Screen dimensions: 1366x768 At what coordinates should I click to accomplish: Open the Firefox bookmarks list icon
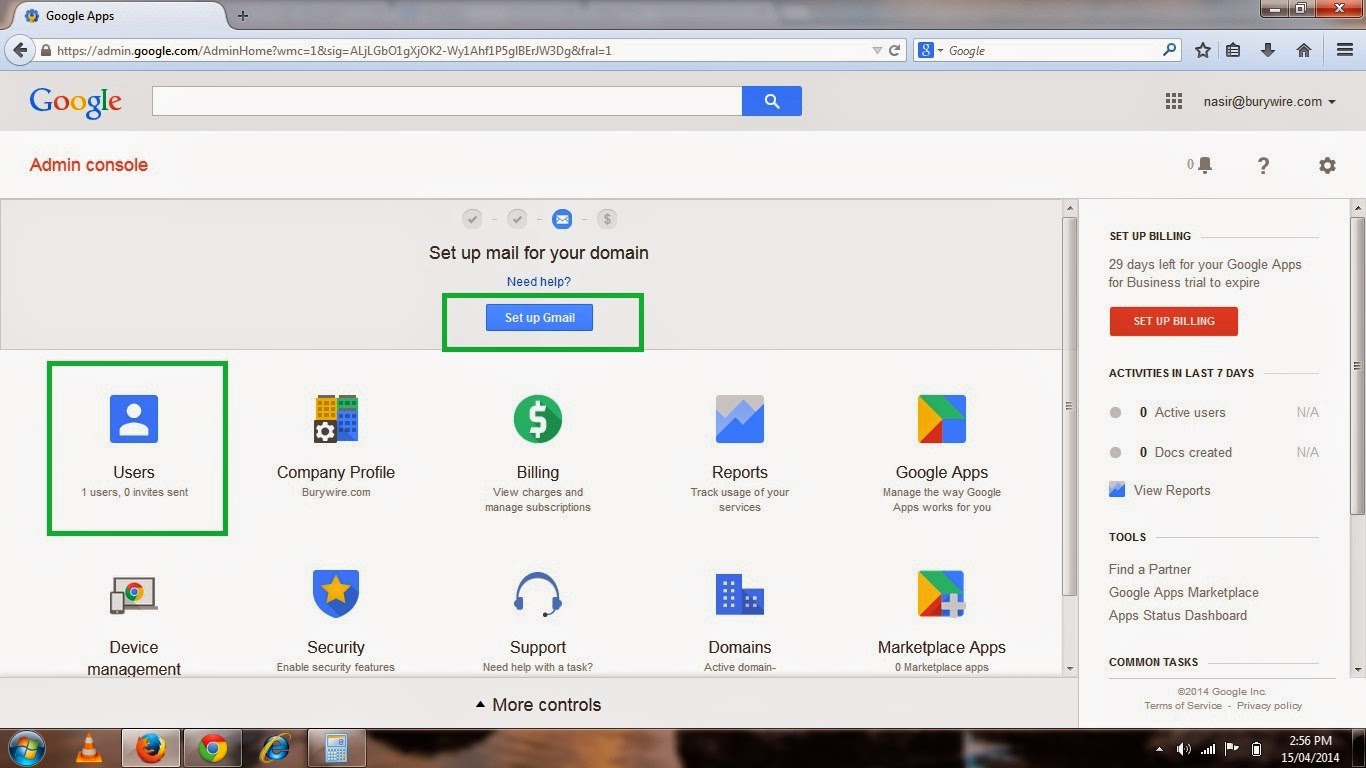click(1233, 50)
